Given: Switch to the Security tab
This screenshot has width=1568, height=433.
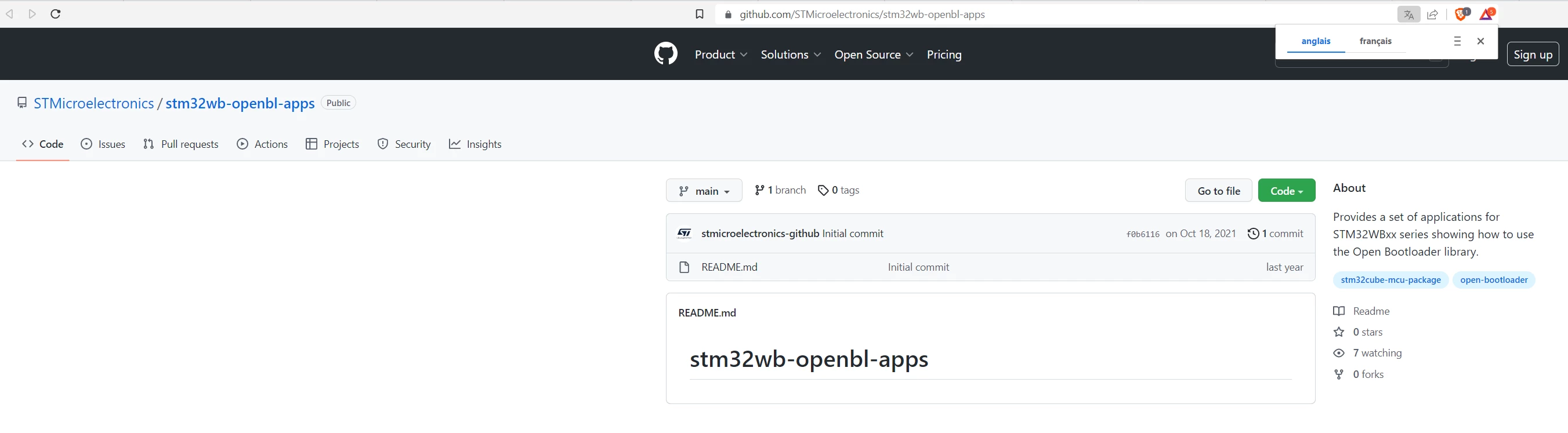Looking at the screenshot, I should click(x=404, y=144).
